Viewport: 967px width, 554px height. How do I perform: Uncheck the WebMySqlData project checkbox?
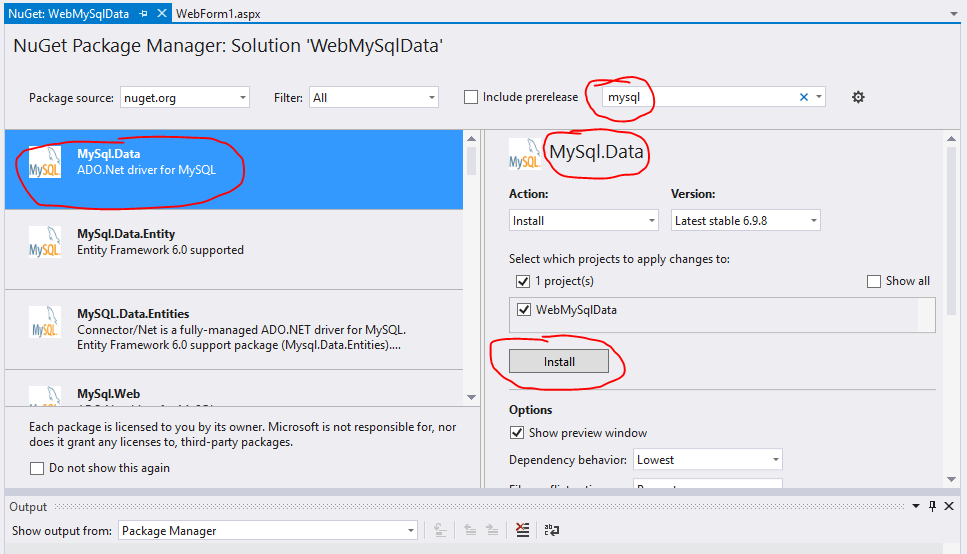[524, 310]
